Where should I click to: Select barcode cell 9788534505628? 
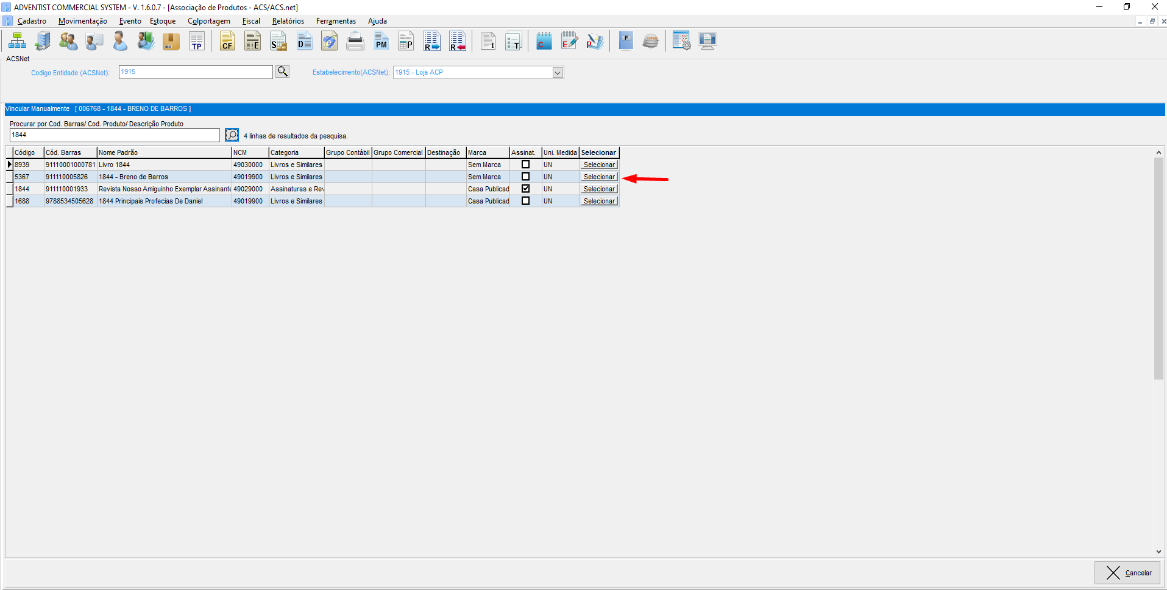(x=70, y=201)
